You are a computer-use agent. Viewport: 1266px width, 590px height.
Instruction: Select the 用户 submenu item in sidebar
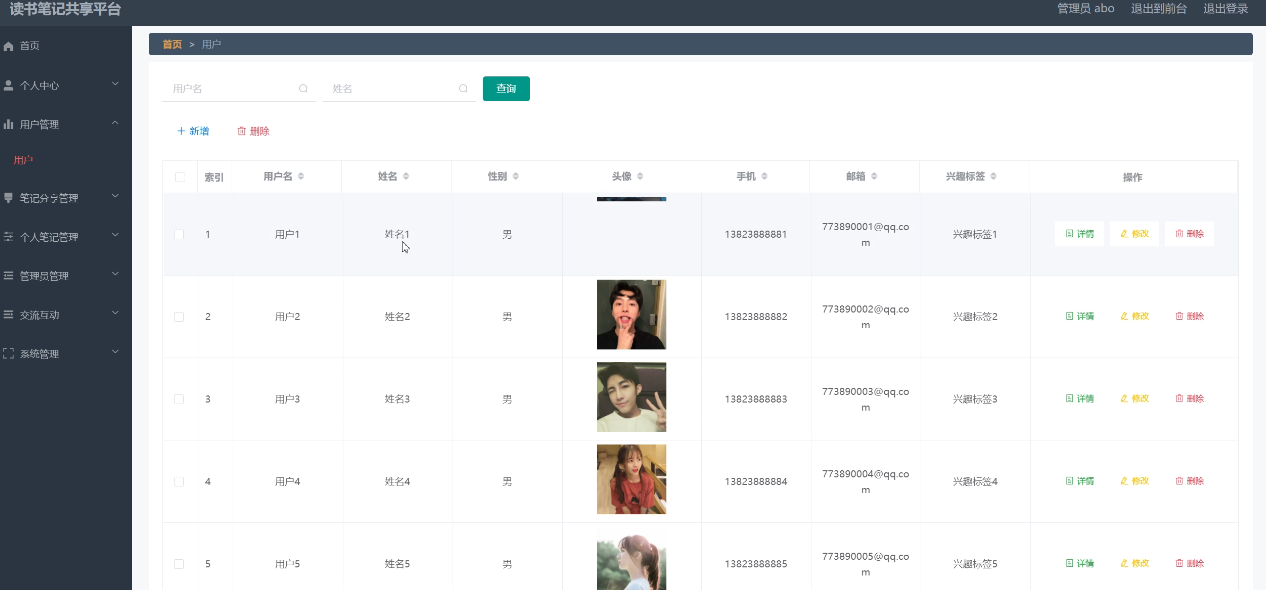pyautogui.click(x=66, y=160)
